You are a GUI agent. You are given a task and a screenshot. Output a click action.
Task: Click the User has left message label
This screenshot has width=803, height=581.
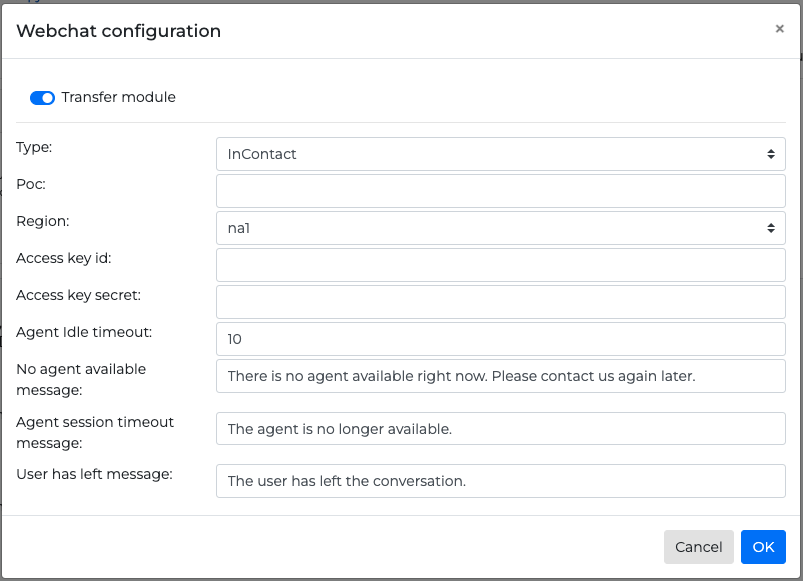[94, 474]
